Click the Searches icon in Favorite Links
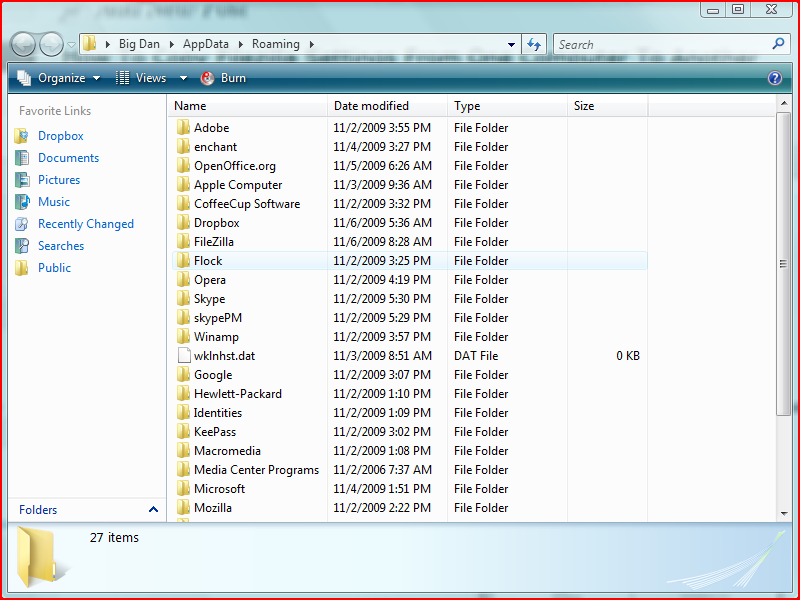The image size is (800, 600). [22, 245]
